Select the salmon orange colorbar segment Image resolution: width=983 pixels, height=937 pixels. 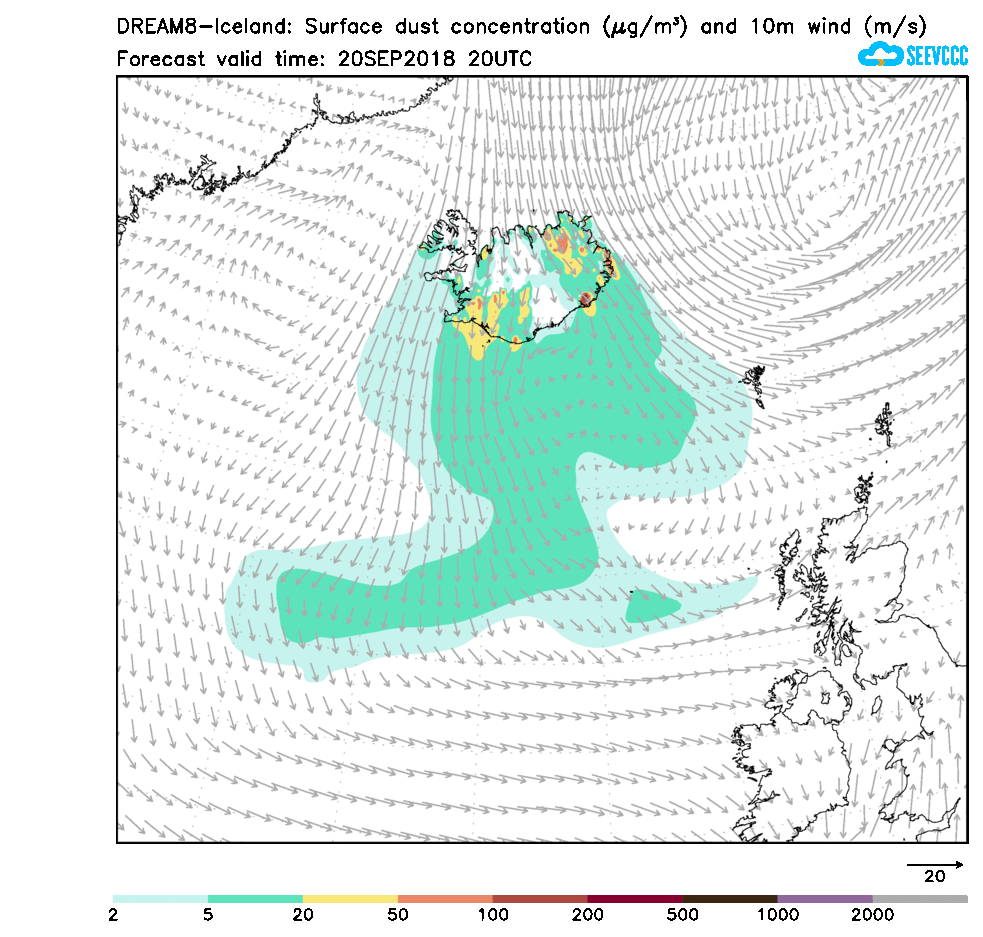445,899
